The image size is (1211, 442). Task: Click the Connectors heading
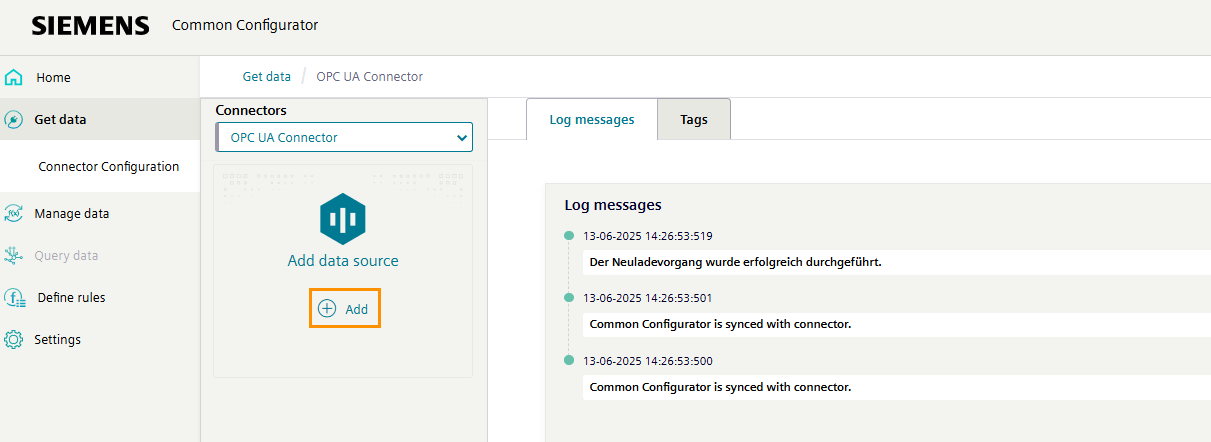click(251, 110)
